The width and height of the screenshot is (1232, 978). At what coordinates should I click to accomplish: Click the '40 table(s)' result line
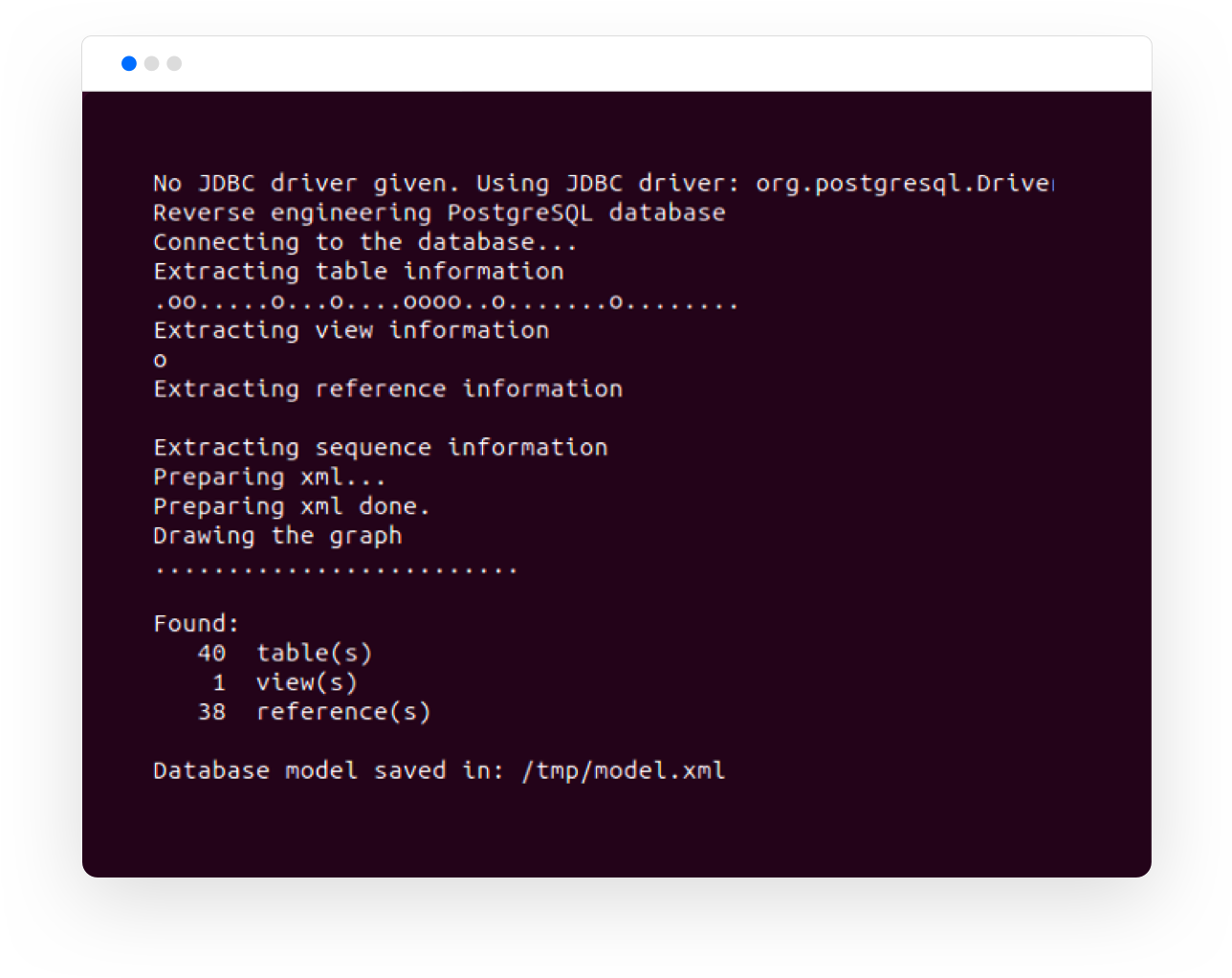[x=284, y=654]
